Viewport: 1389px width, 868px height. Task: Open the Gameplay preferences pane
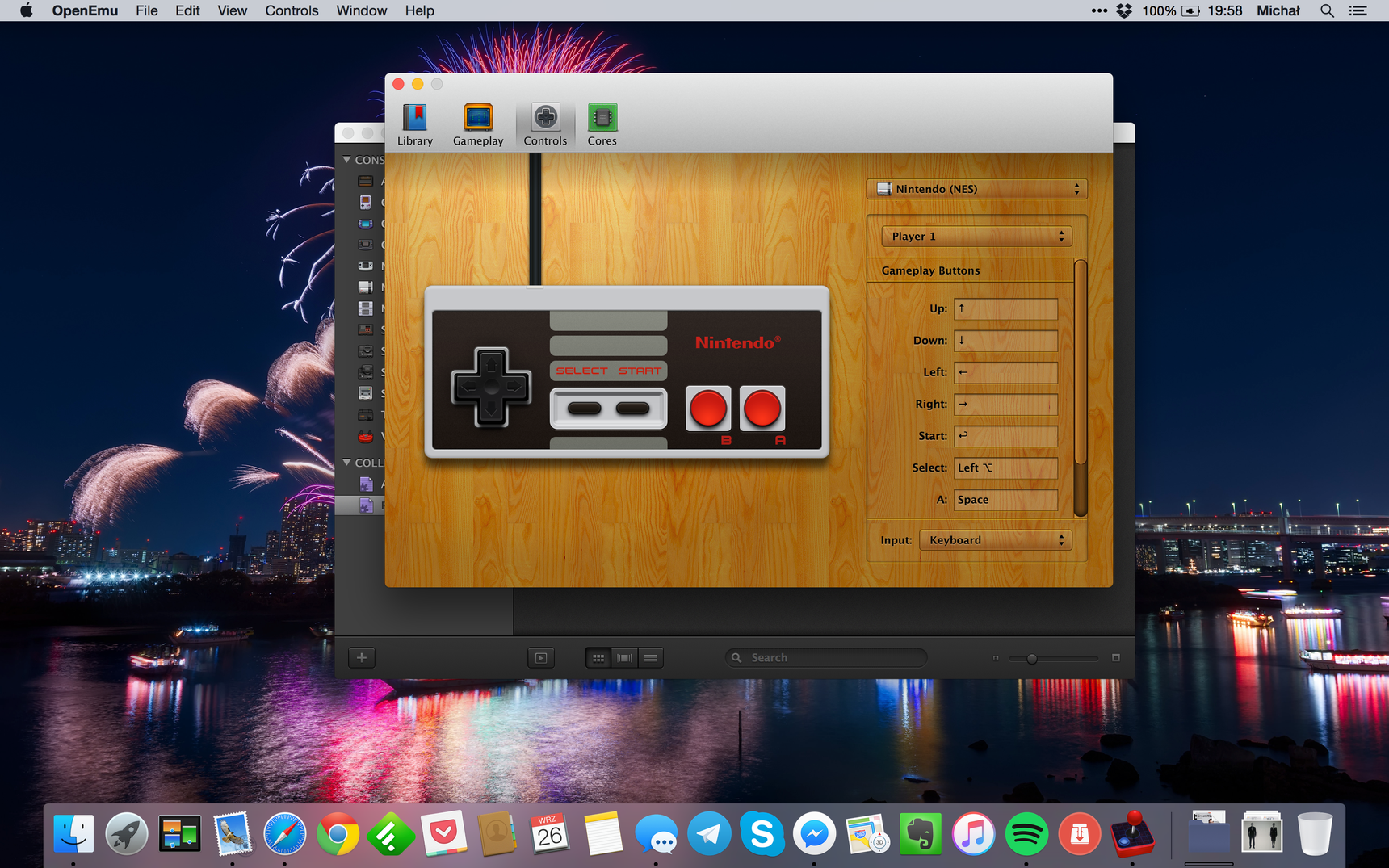pyautogui.click(x=478, y=125)
